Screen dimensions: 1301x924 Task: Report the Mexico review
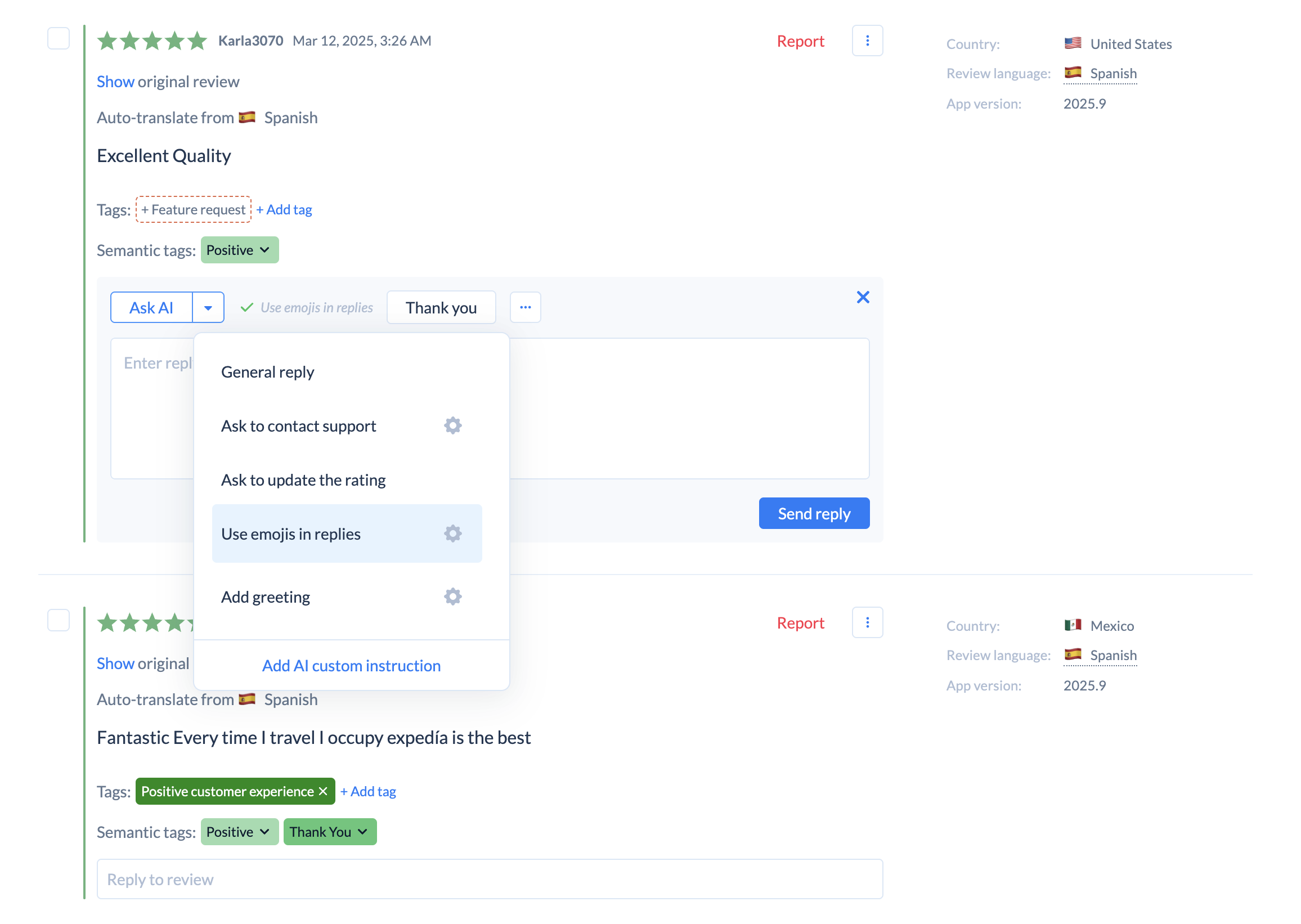point(800,623)
